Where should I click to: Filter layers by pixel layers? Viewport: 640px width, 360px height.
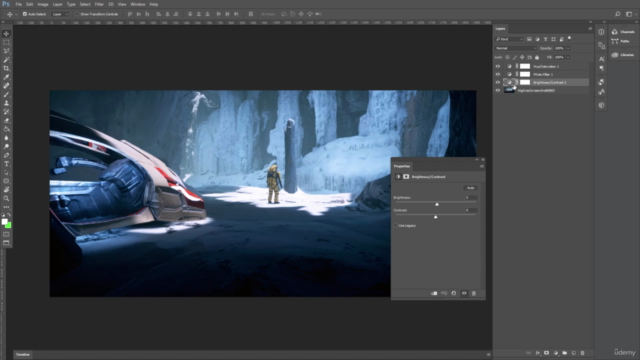529,39
